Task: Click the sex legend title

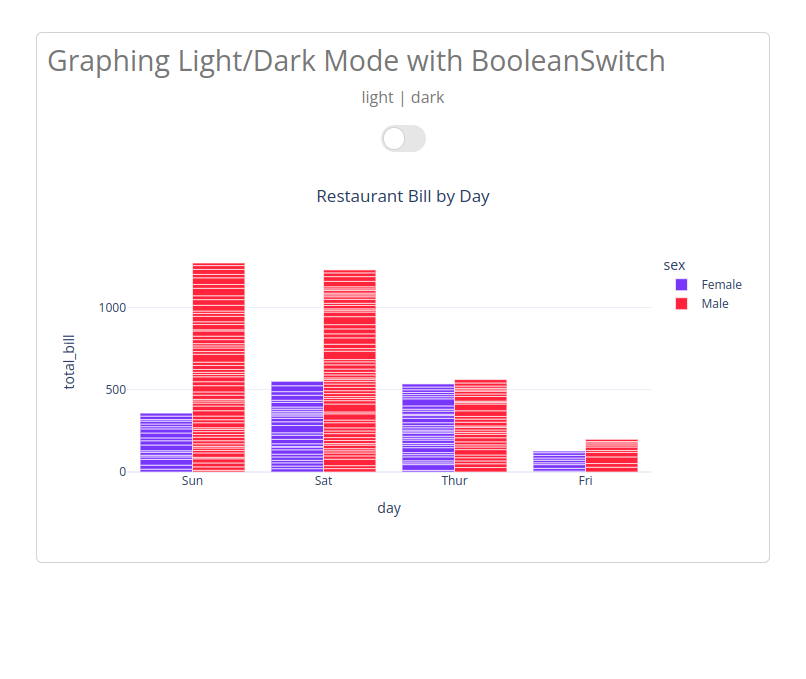Action: click(x=674, y=265)
